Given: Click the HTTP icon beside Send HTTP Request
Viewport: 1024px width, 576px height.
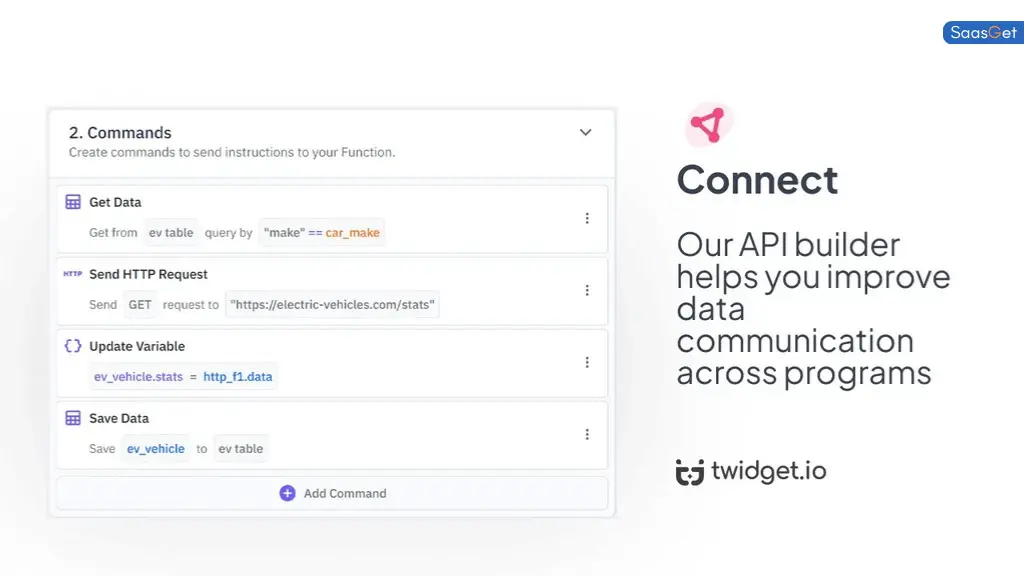Looking at the screenshot, I should (x=72, y=273).
